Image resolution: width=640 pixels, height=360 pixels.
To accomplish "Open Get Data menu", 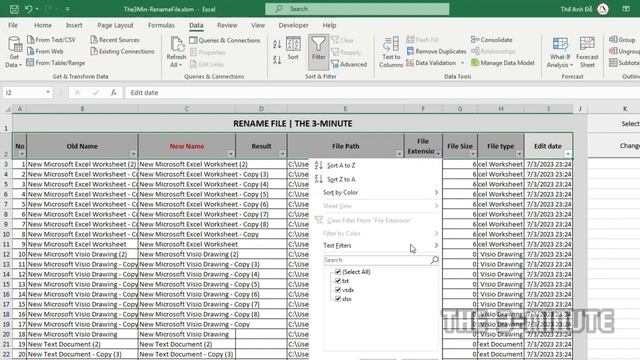I will [14, 52].
